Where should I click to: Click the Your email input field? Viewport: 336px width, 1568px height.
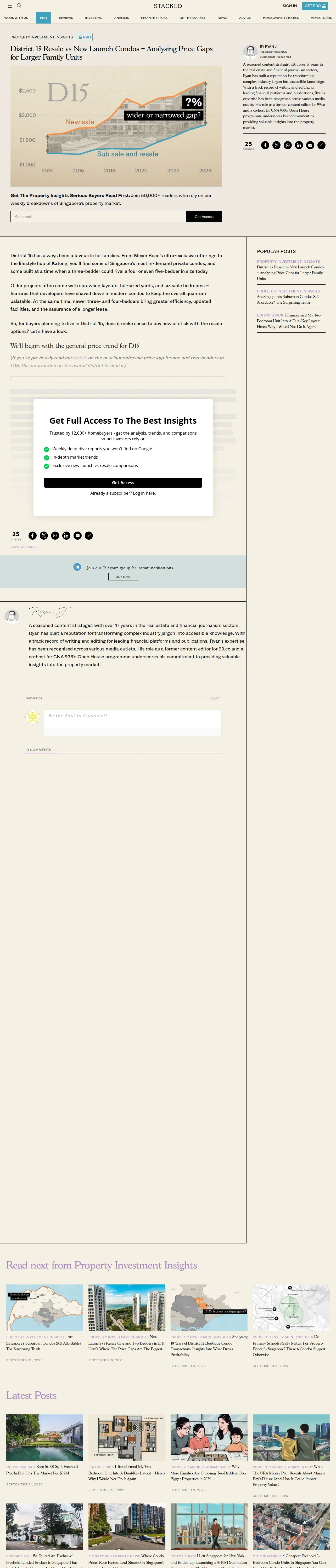pyautogui.click(x=98, y=217)
